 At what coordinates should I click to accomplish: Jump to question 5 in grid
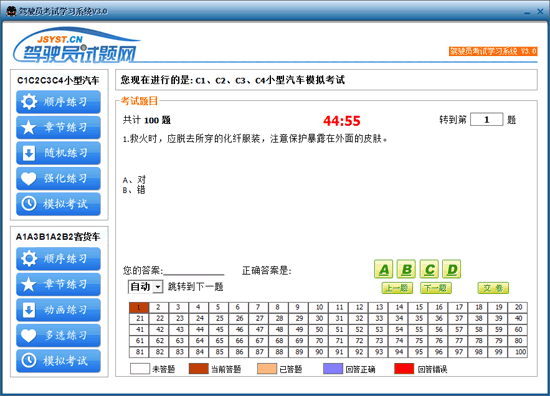[218, 308]
